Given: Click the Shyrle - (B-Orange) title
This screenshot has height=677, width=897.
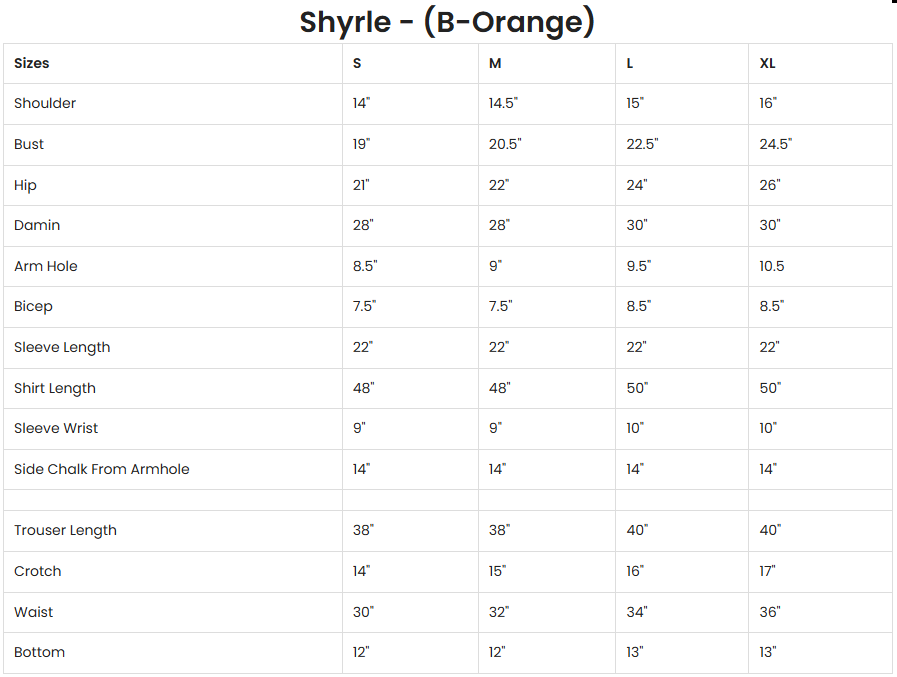Looking at the screenshot, I should click(x=447, y=22).
